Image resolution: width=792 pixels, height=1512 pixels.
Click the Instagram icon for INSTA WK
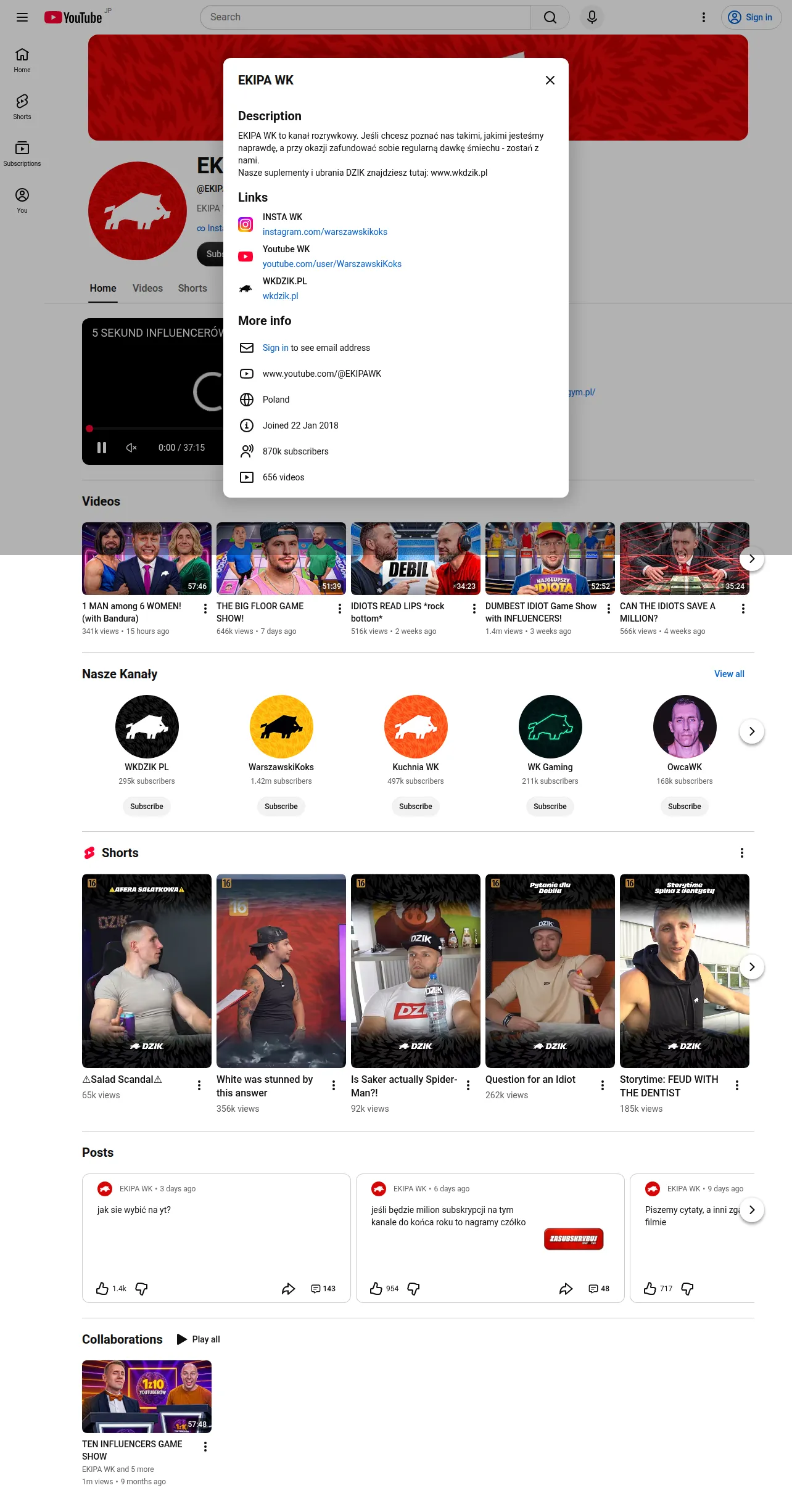[x=245, y=224]
